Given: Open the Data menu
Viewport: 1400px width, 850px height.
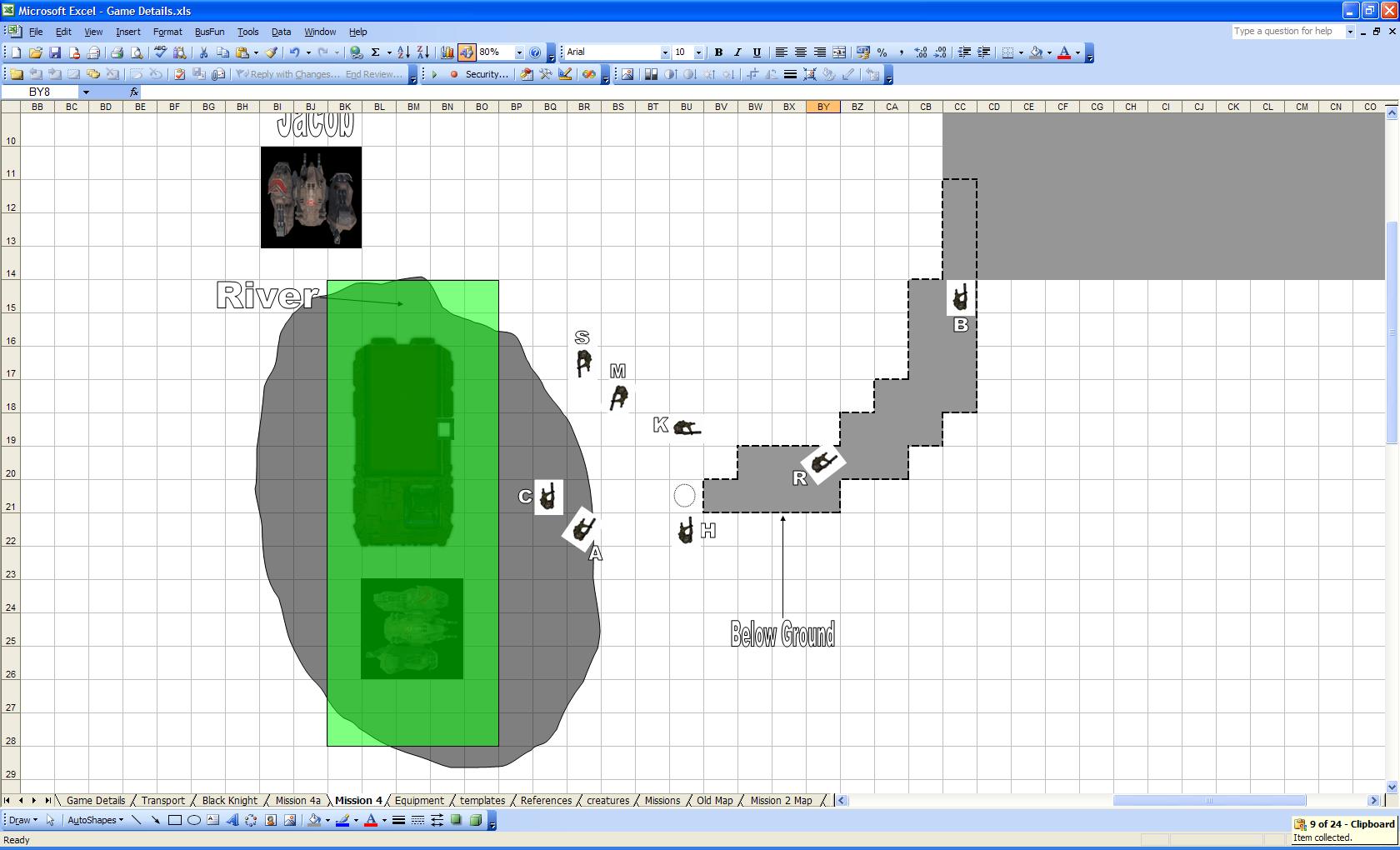Looking at the screenshot, I should [x=281, y=32].
